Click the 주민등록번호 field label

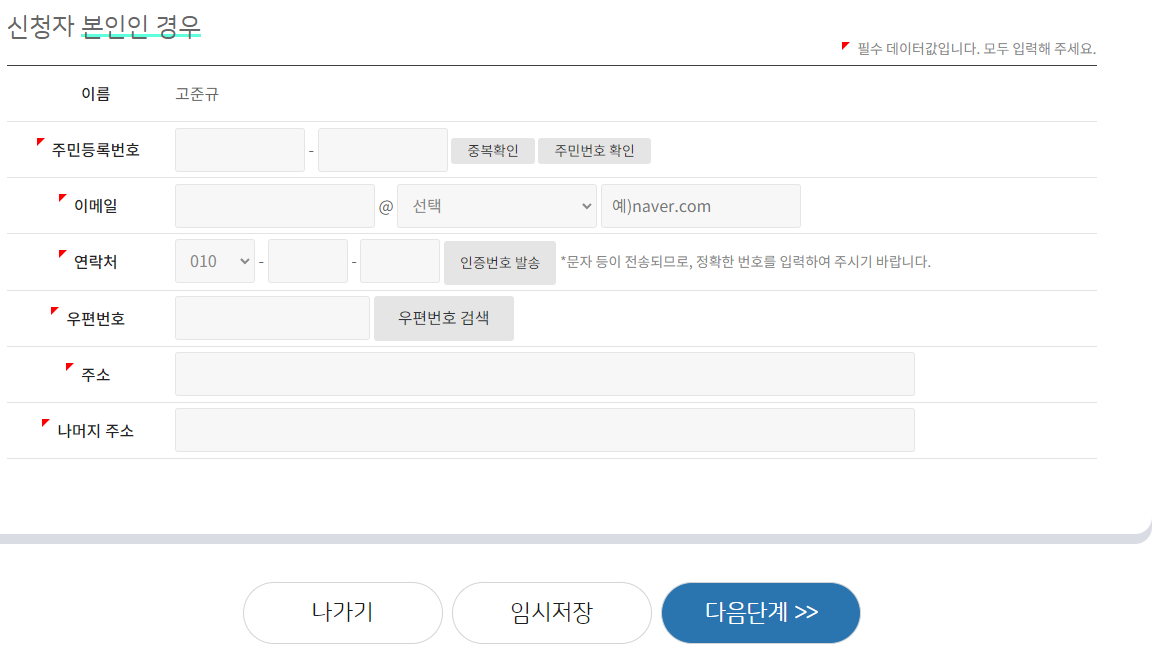pos(95,150)
